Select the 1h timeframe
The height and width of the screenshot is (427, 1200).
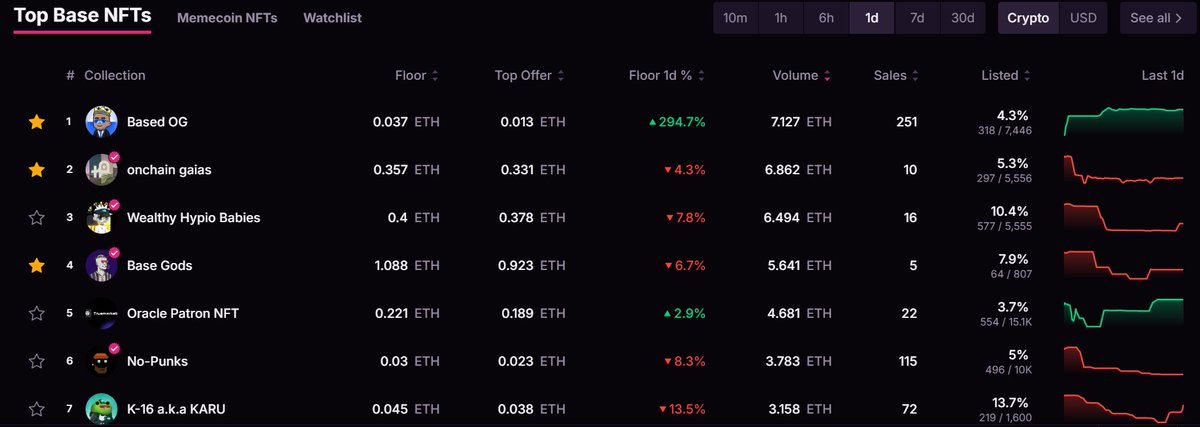tap(780, 18)
